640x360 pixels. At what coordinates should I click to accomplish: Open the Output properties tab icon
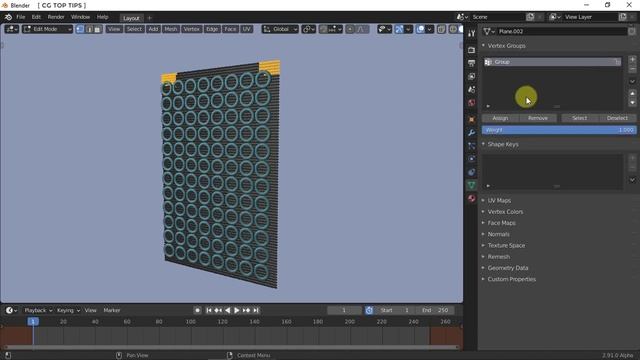(x=471, y=63)
